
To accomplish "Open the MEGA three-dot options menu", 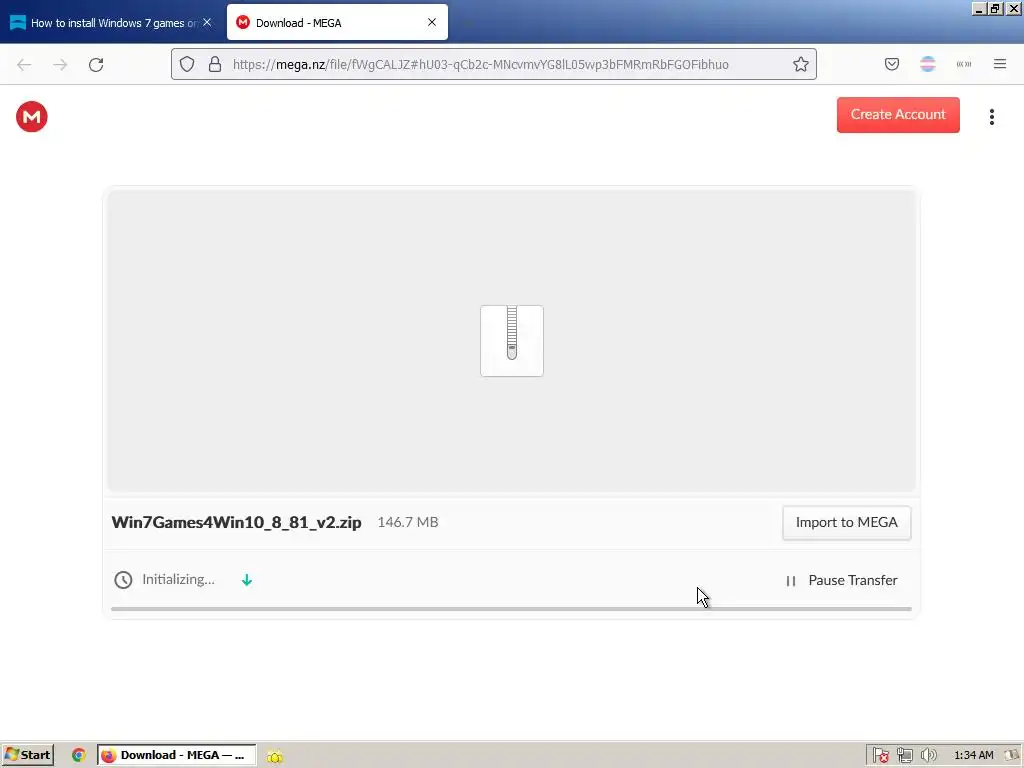I will (x=991, y=116).
